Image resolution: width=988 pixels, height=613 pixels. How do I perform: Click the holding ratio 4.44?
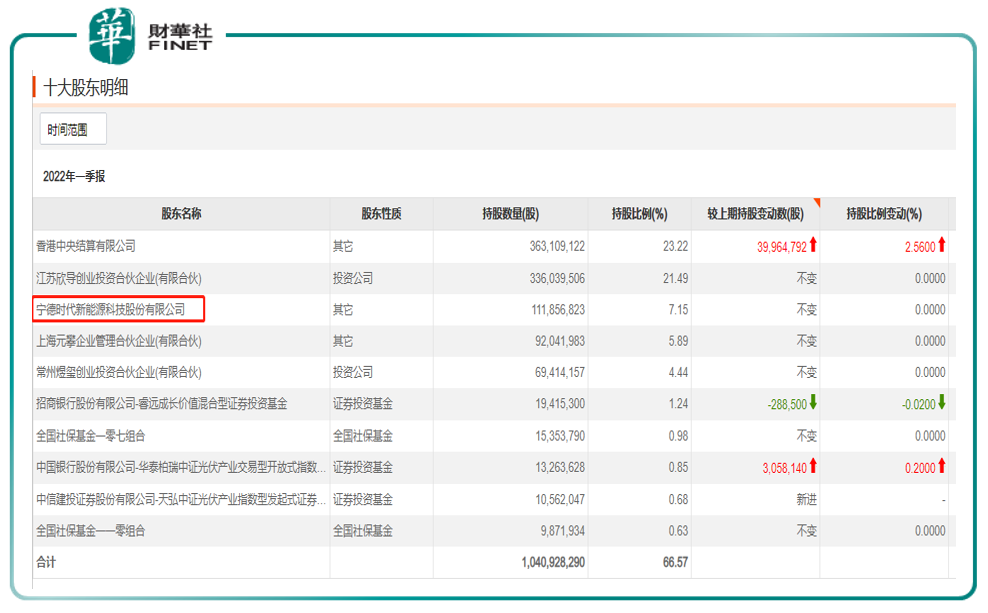pyautogui.click(x=678, y=373)
